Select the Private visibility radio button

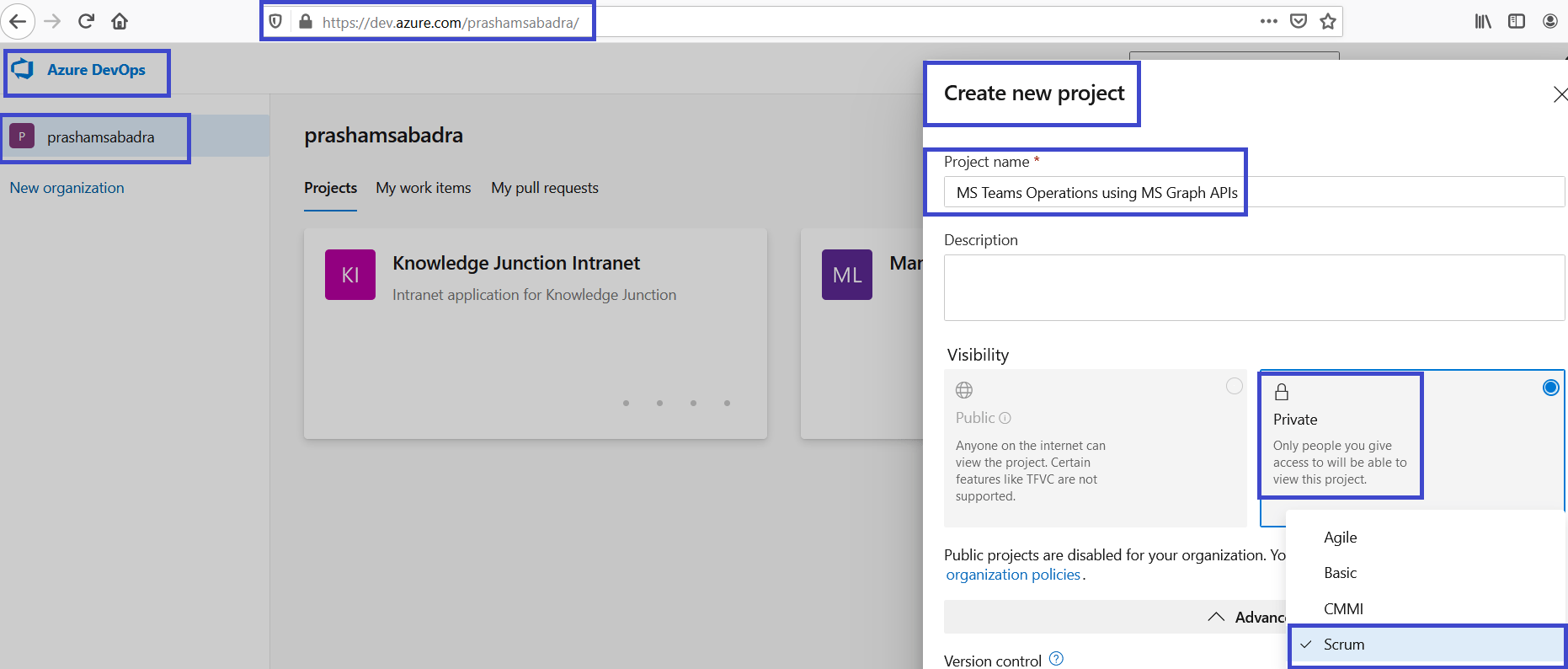pos(1551,388)
